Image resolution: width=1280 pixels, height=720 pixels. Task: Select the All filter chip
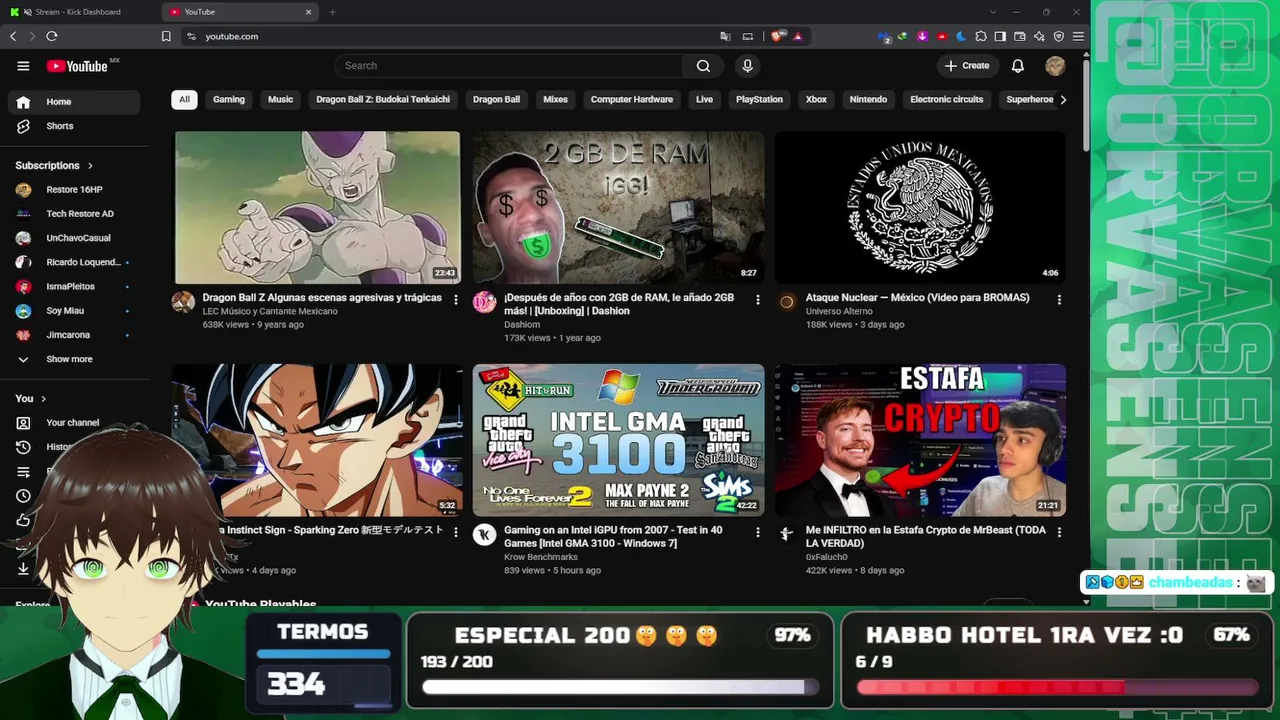pos(184,100)
